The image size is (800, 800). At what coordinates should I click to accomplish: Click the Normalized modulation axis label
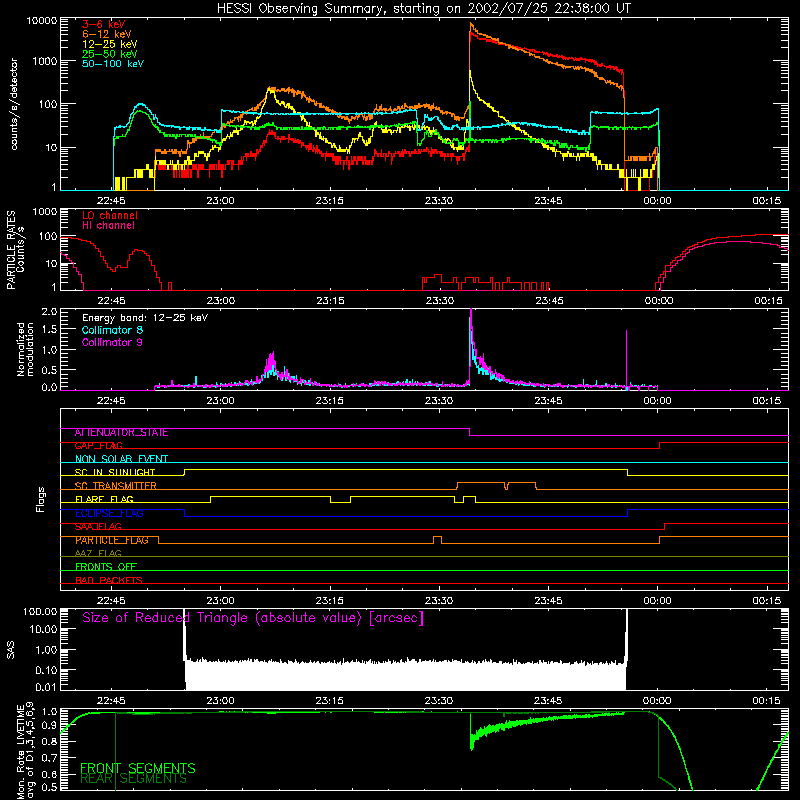[25, 349]
